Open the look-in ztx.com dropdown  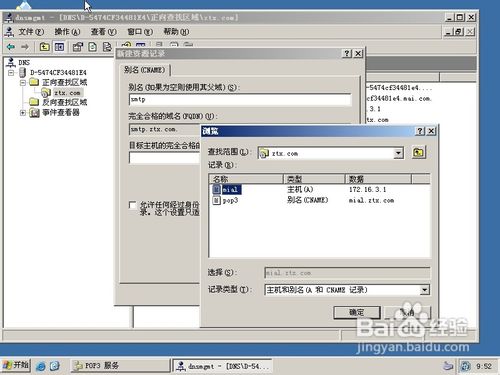[398, 153]
